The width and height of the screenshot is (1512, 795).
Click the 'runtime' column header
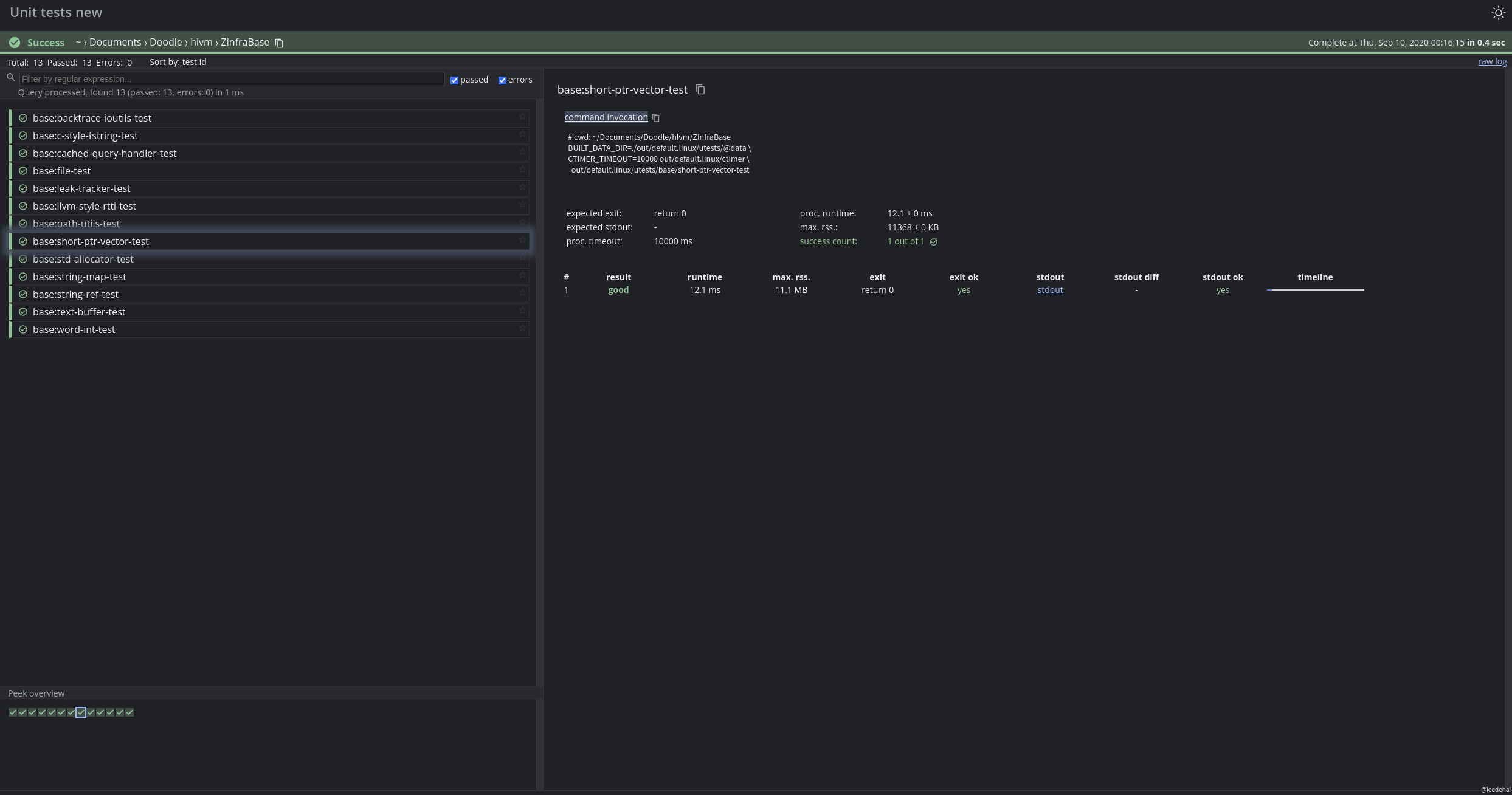[705, 277]
